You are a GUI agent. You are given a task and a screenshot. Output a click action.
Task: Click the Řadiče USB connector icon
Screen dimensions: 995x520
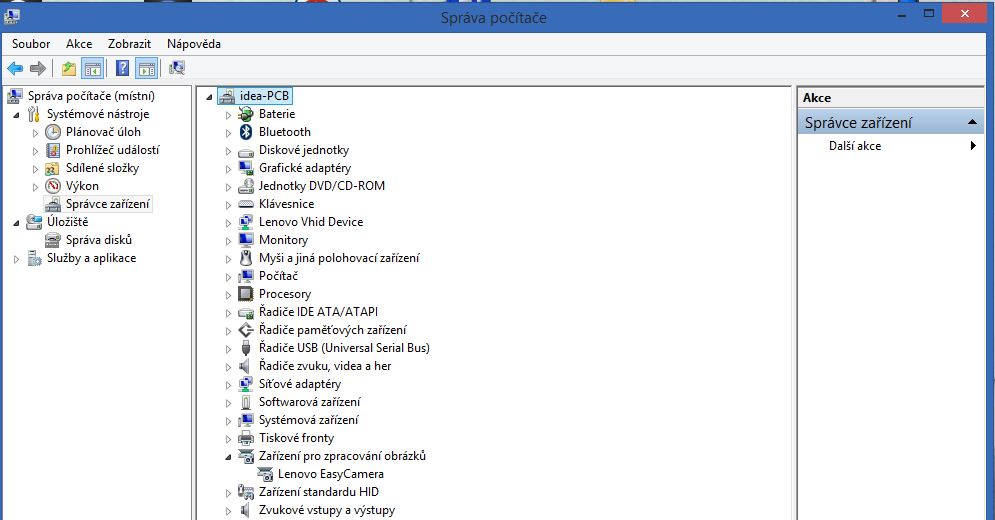pos(246,348)
